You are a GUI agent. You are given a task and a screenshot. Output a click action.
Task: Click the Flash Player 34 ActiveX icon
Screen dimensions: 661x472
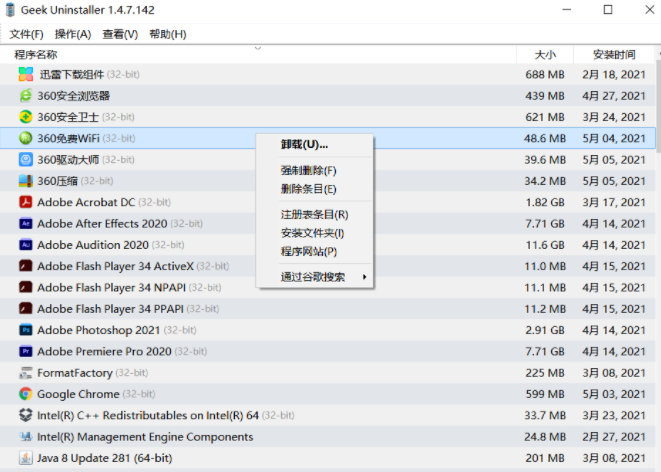click(26, 266)
